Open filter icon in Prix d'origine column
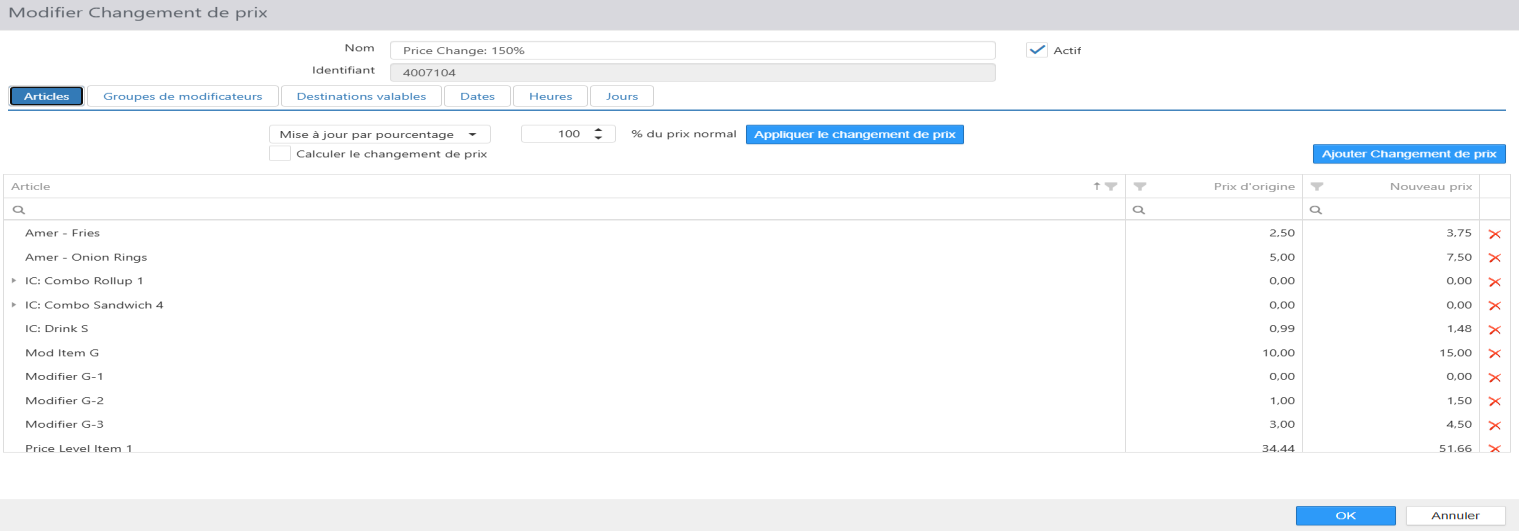 tap(1140, 186)
